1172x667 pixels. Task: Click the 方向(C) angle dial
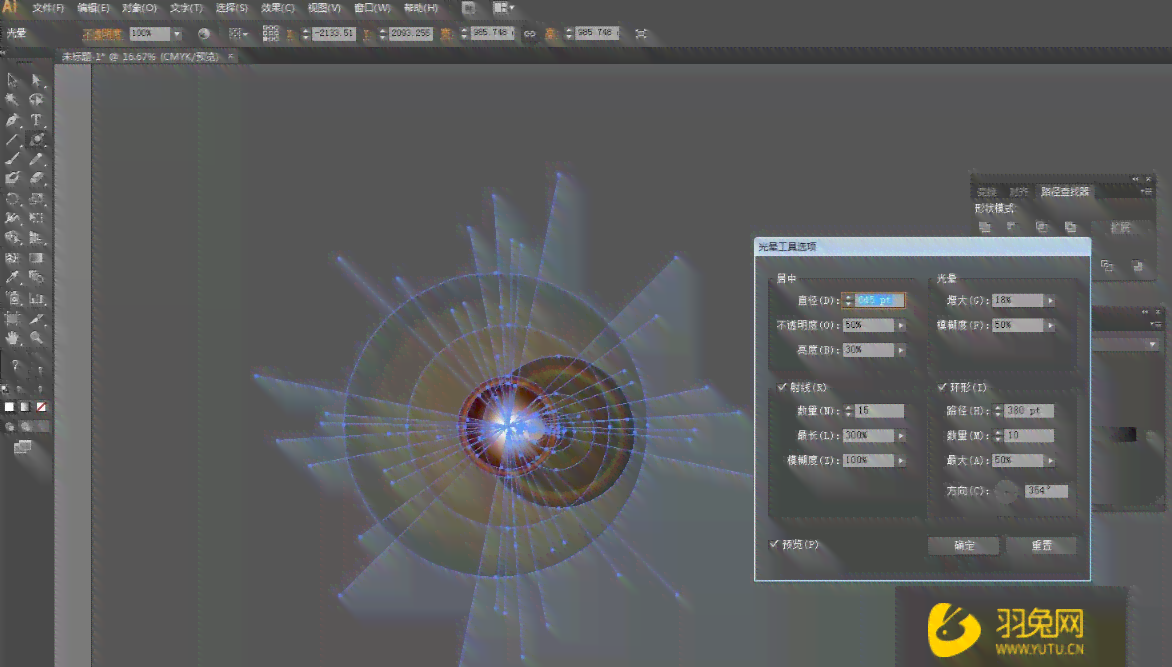1007,491
